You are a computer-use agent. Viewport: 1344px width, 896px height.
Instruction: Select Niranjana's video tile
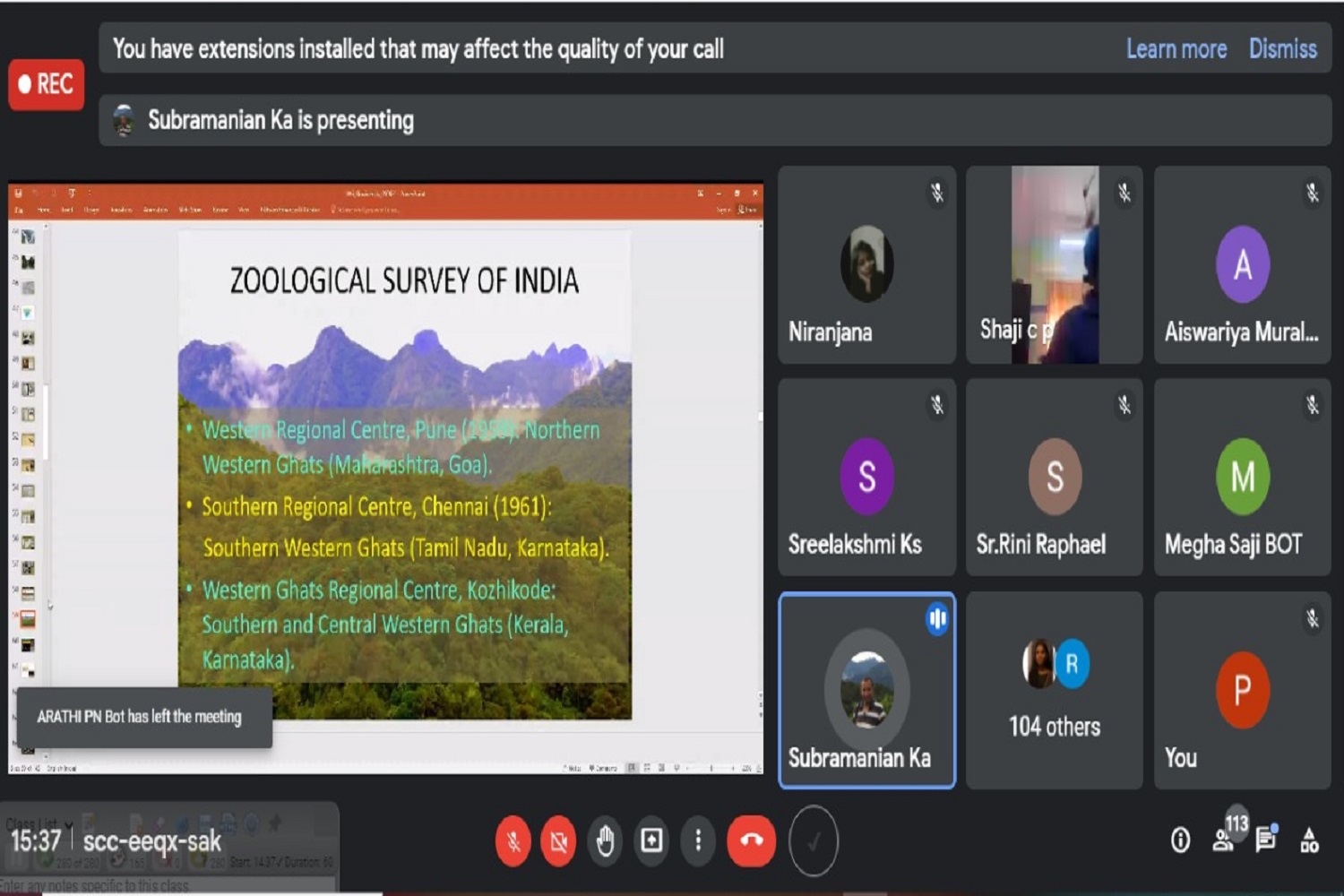(x=866, y=265)
